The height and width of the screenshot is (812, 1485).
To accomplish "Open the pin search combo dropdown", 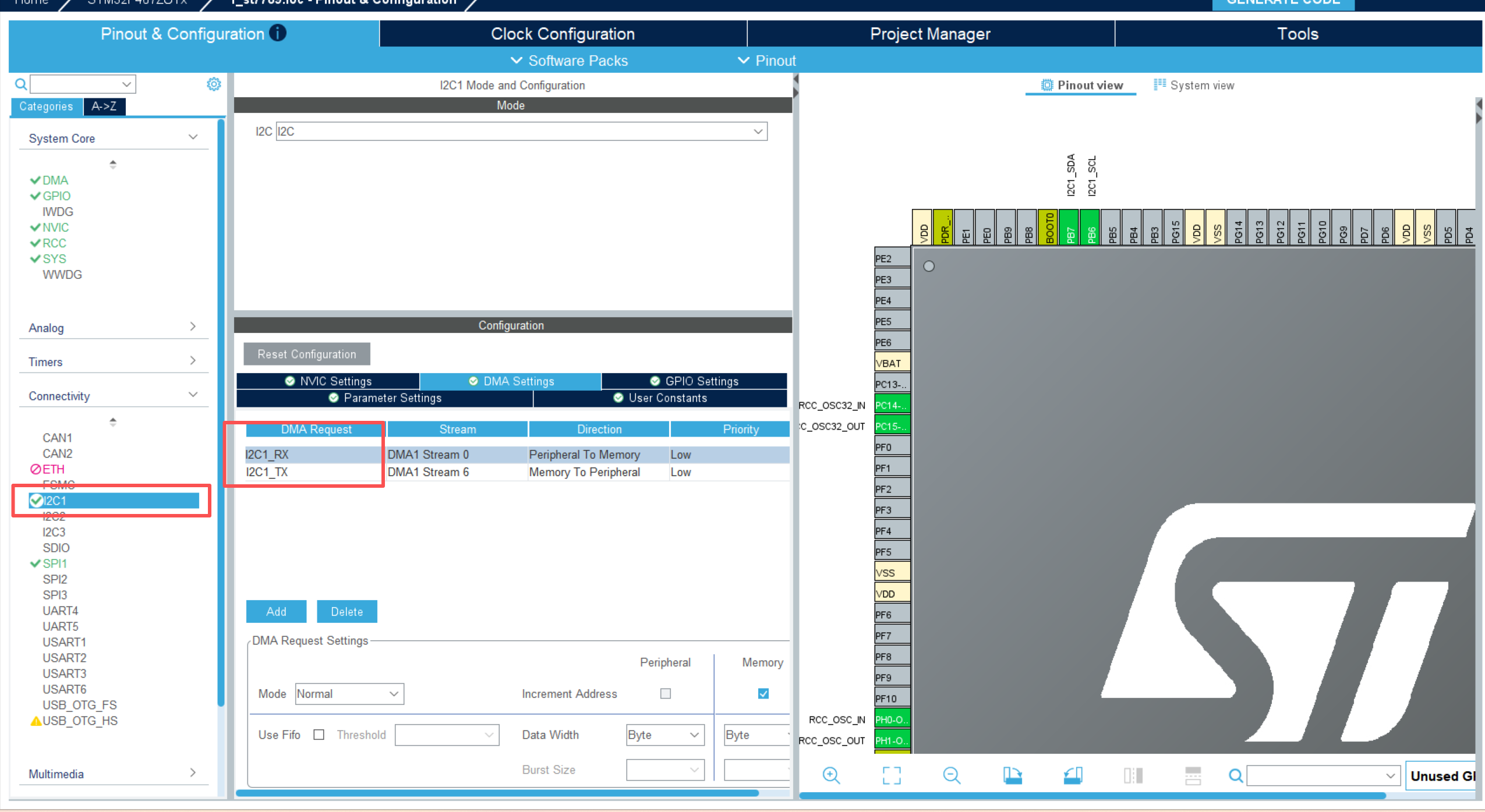I will point(1390,775).
